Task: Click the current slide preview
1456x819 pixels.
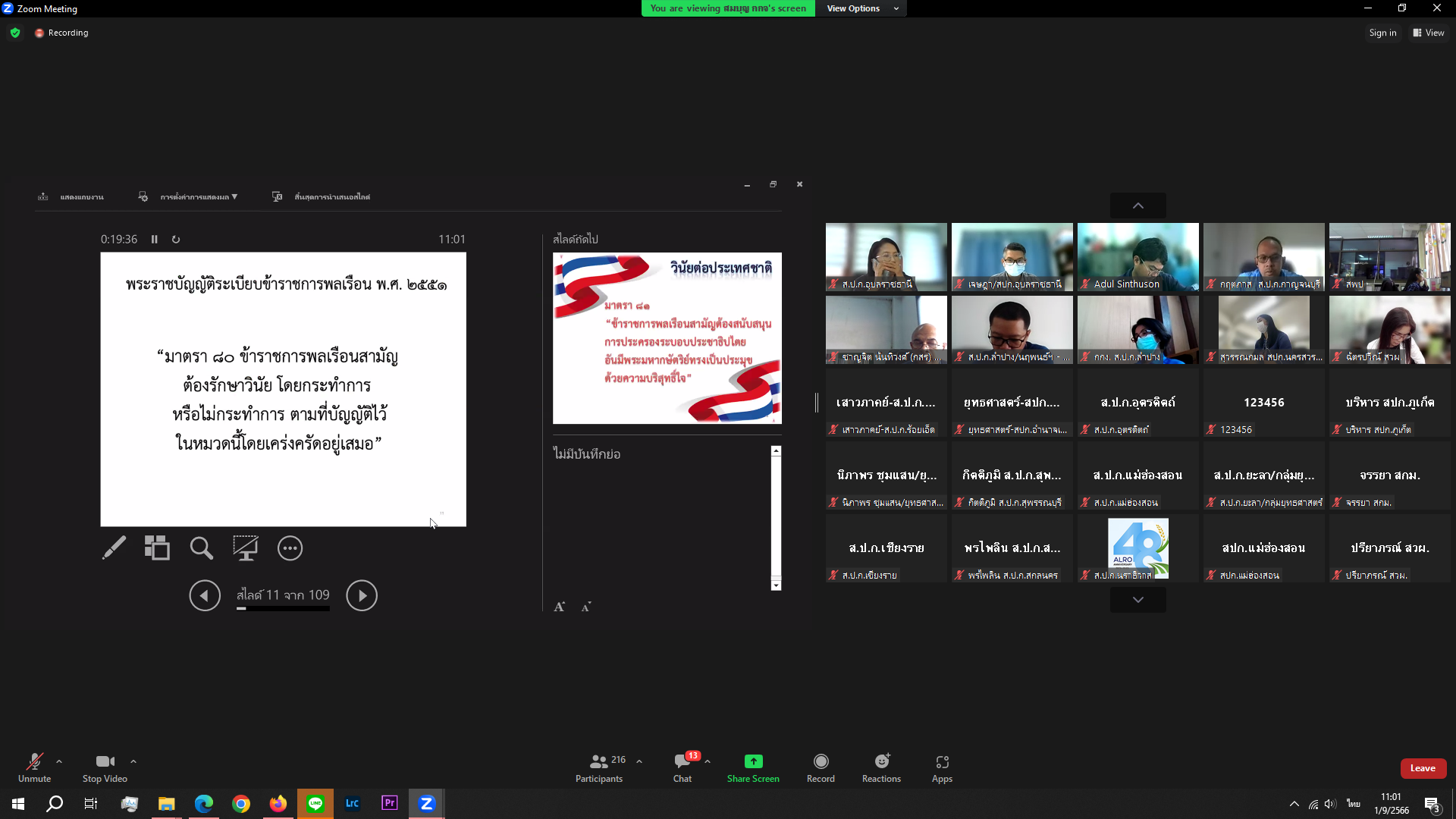Action: [x=283, y=389]
